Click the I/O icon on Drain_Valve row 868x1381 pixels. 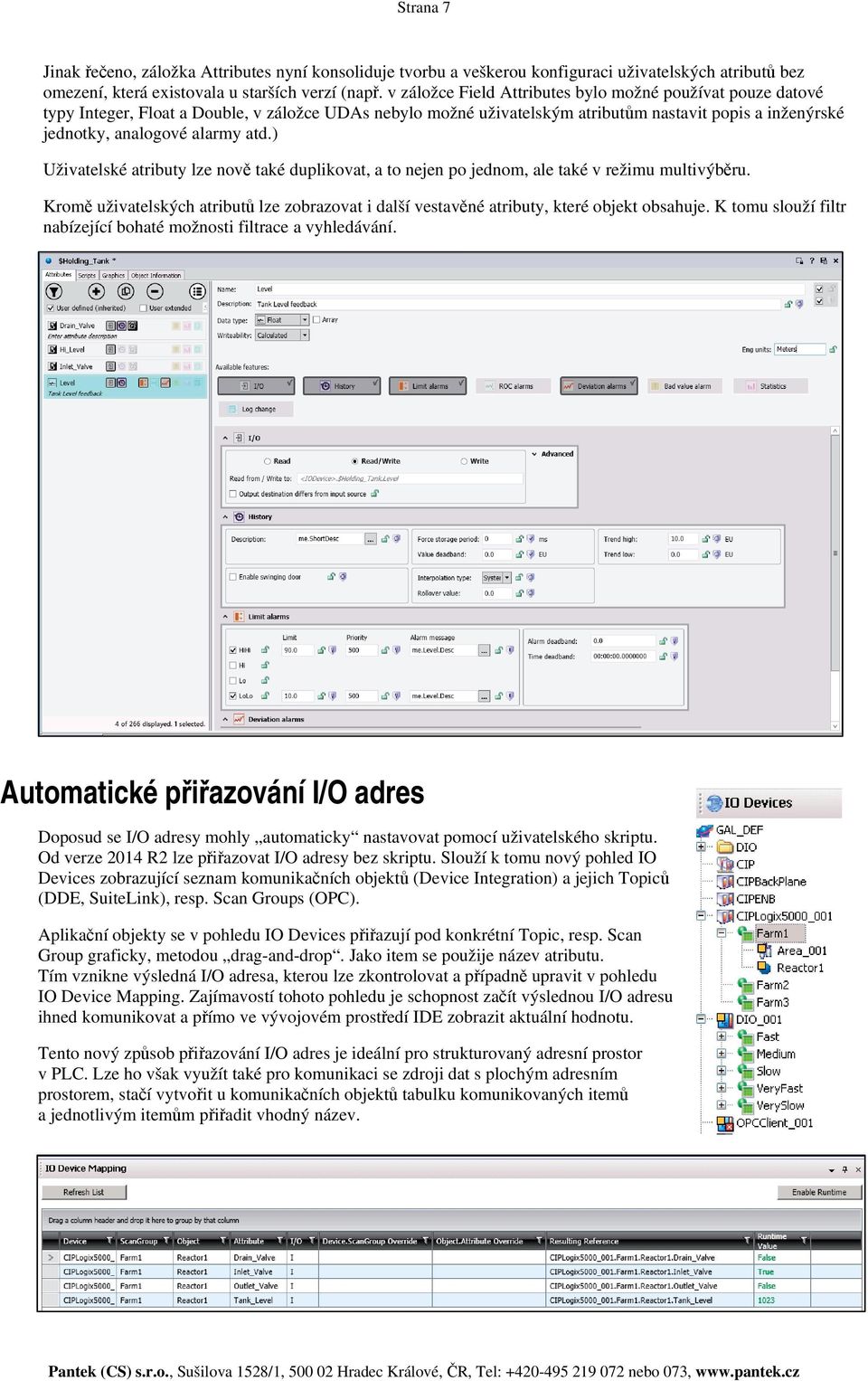(x=110, y=325)
